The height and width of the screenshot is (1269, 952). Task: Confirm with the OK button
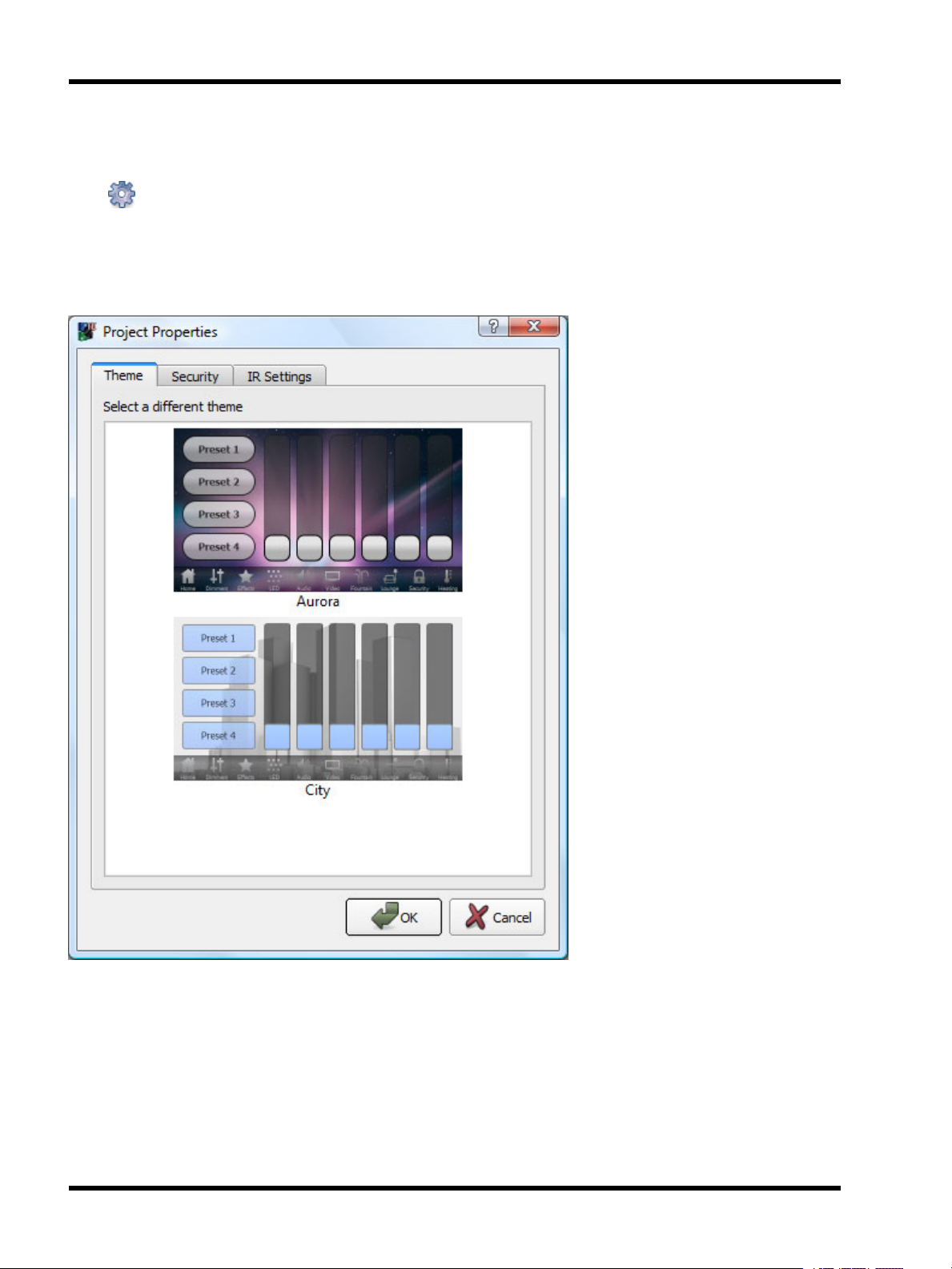point(394,917)
